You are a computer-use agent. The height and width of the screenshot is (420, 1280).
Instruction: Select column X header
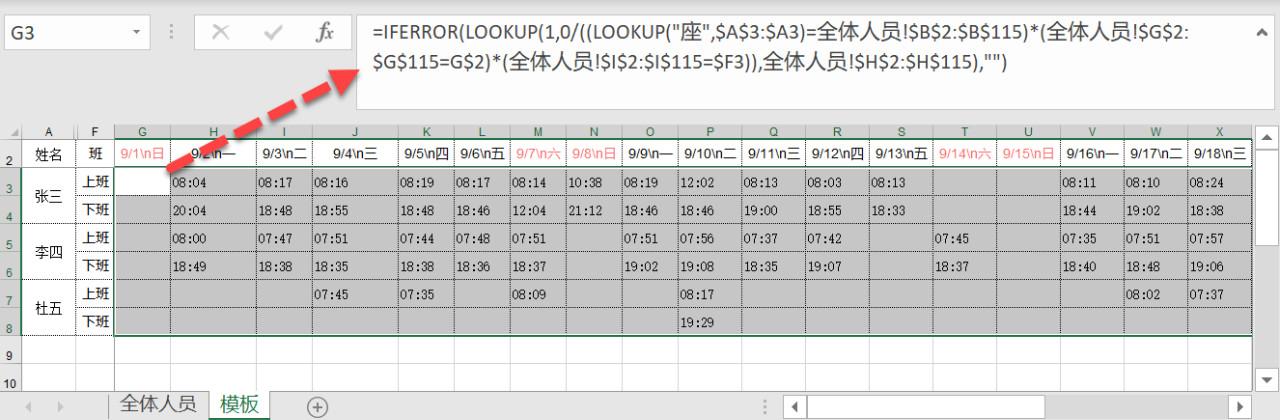coord(1219,132)
